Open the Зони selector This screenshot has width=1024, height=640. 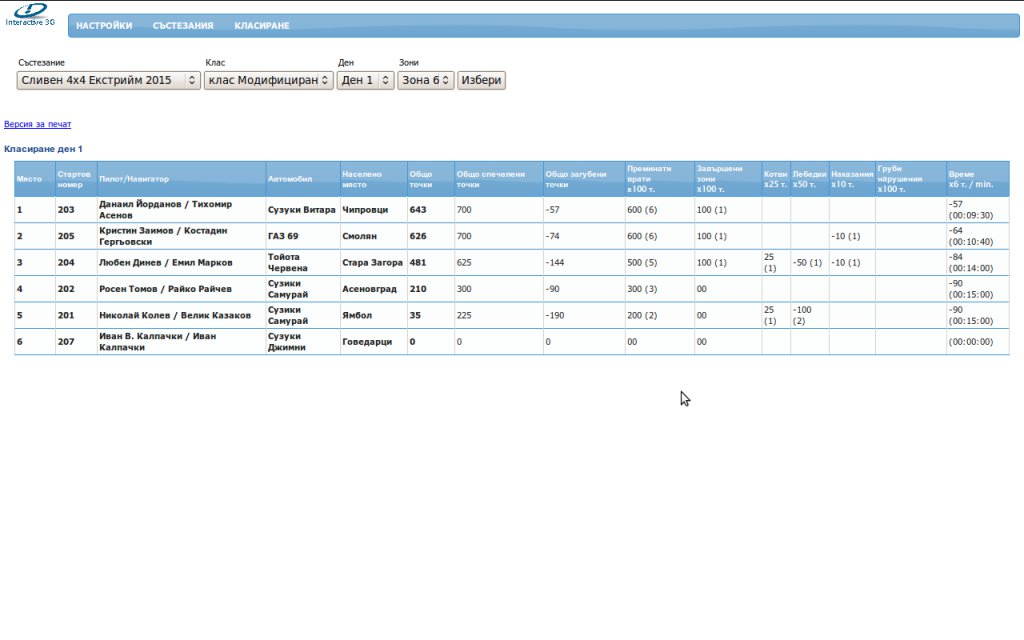pyautogui.click(x=425, y=80)
